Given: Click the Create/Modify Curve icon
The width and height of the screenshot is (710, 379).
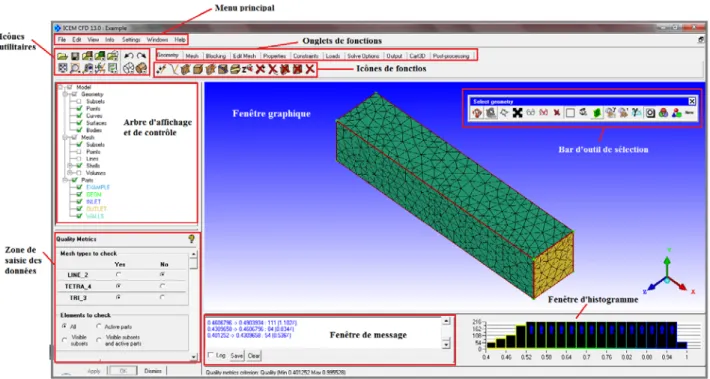Looking at the screenshot, I should (x=173, y=70).
